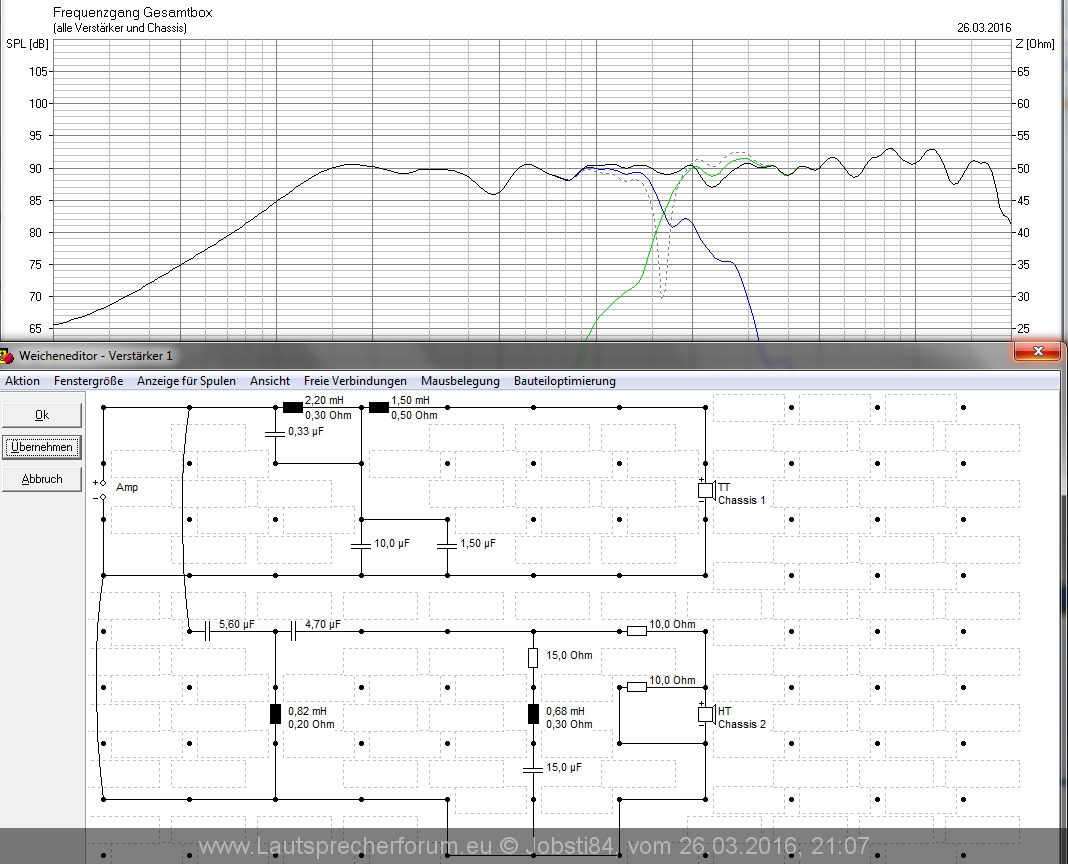Select the 0,68 mH inductor component
The width and height of the screenshot is (1068, 864).
[533, 713]
